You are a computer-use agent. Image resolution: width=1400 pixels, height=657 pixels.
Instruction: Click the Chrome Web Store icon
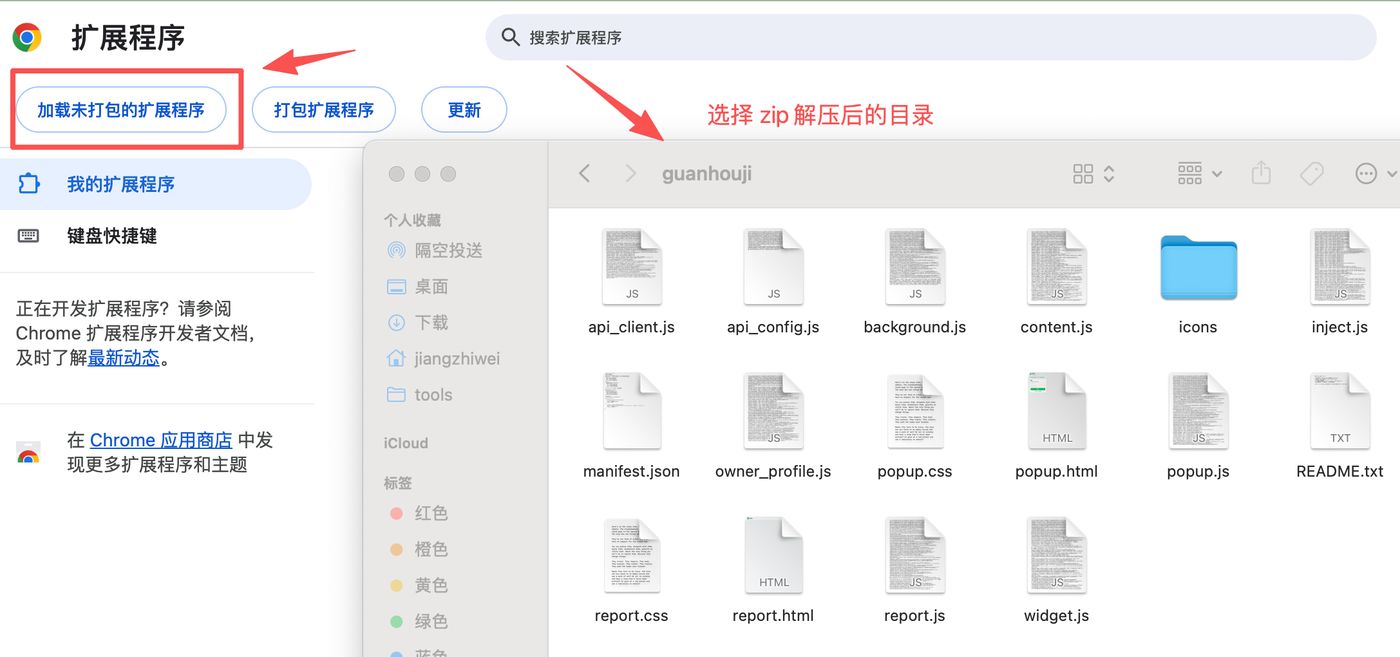(28, 453)
